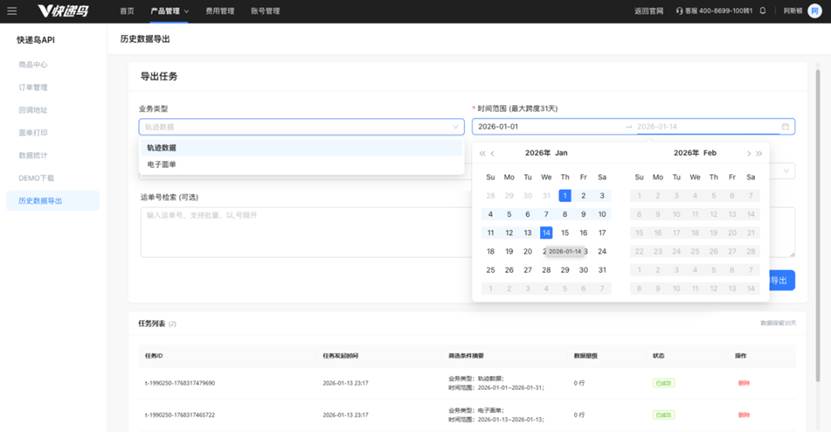Click the notification bell icon
Image resolution: width=831 pixels, height=432 pixels.
(x=763, y=11)
